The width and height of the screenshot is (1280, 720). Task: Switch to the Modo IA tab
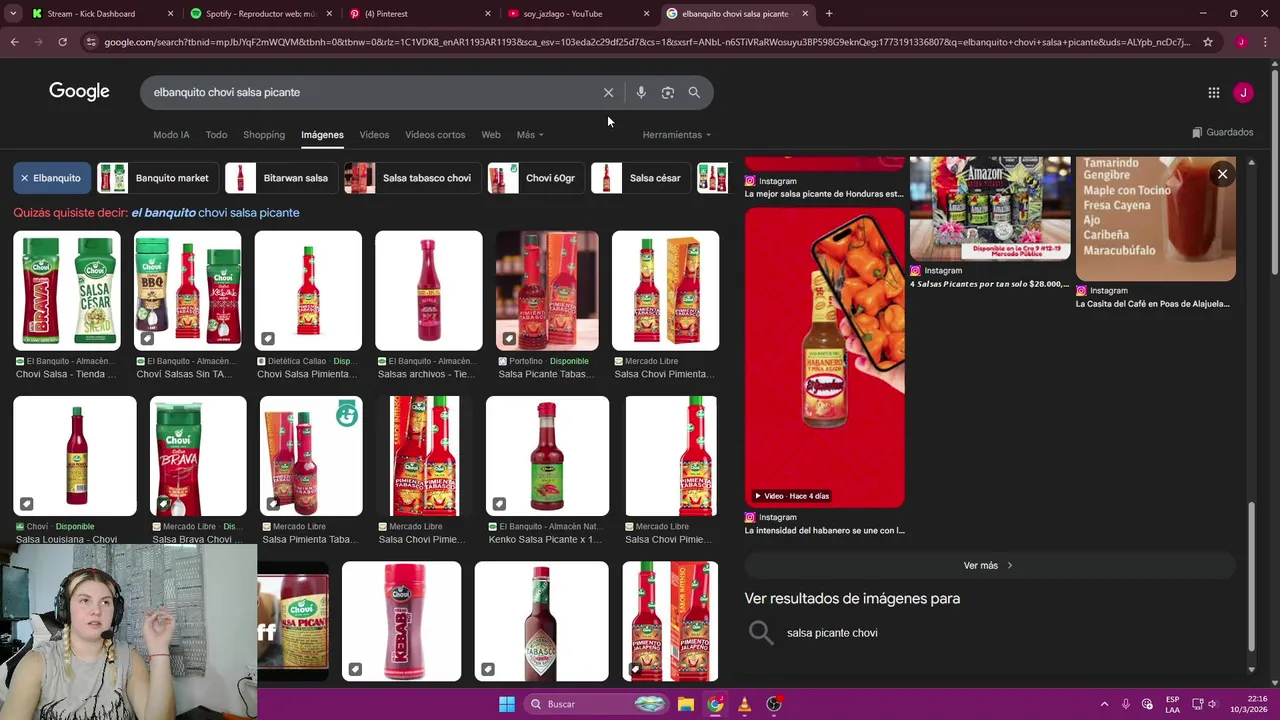tap(171, 134)
